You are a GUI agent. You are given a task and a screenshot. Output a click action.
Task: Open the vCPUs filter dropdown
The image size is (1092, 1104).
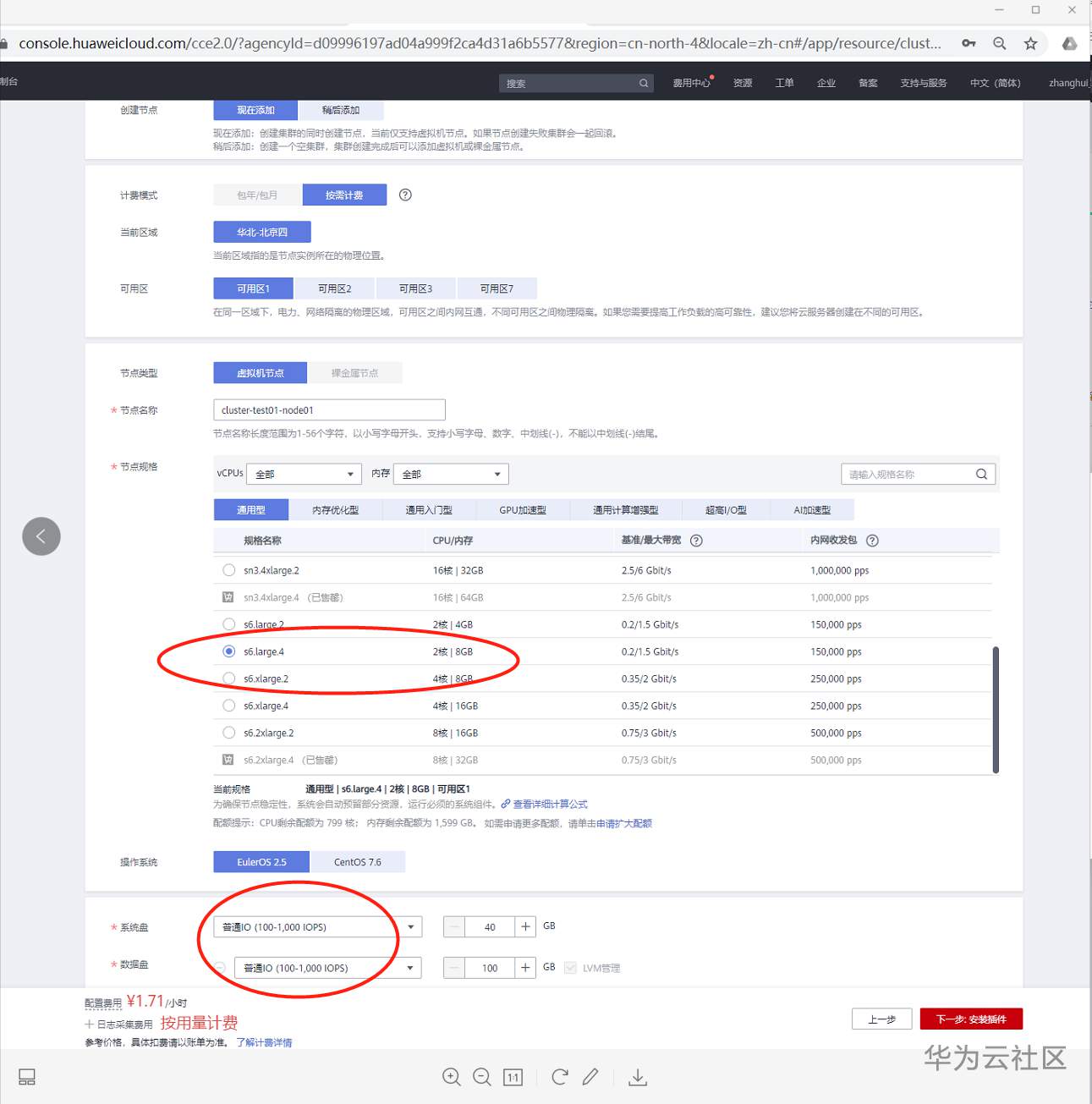point(305,475)
